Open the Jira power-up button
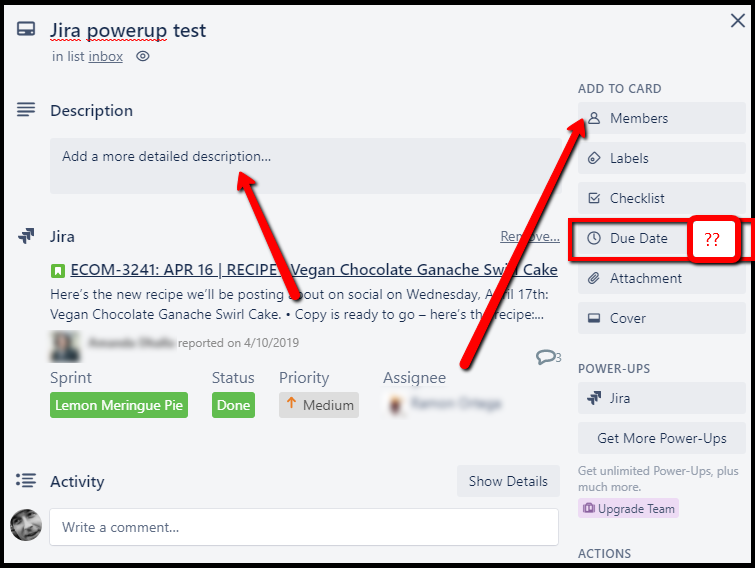Viewport: 755px width, 568px height. (x=662, y=398)
